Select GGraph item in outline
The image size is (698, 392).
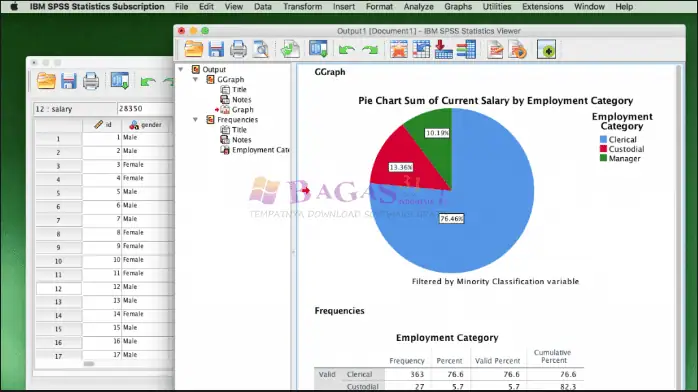(x=230, y=79)
